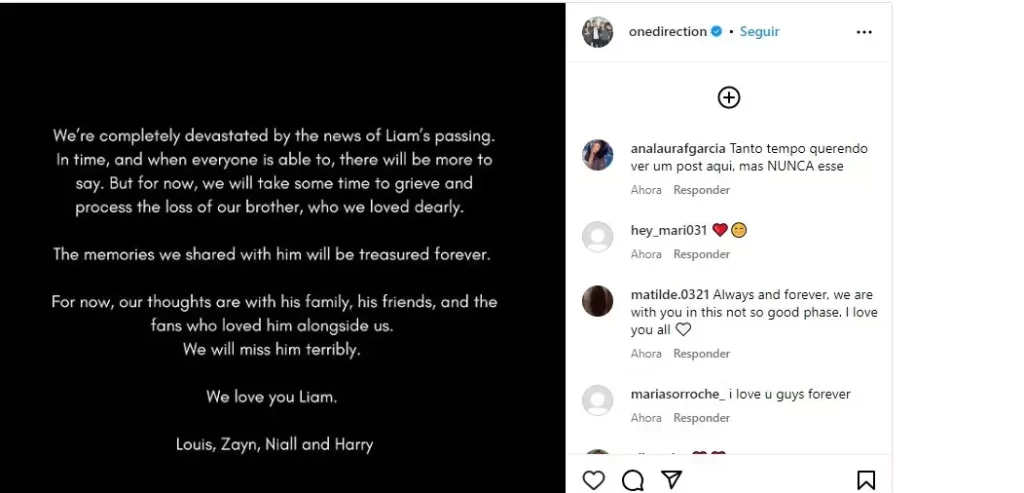Viewport: 1024px width, 493px height.
Task: Share the post via paper plane icon
Action: [672, 480]
